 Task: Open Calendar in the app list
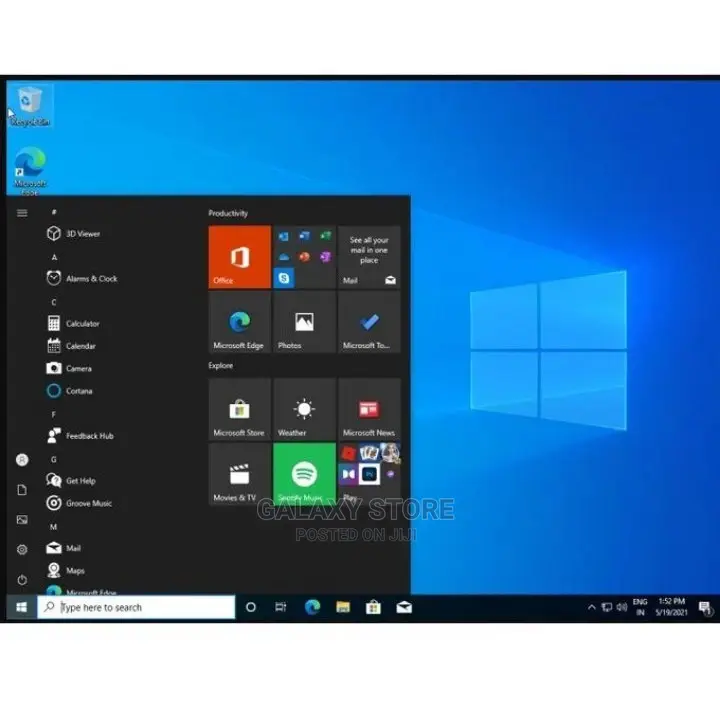tap(71, 346)
